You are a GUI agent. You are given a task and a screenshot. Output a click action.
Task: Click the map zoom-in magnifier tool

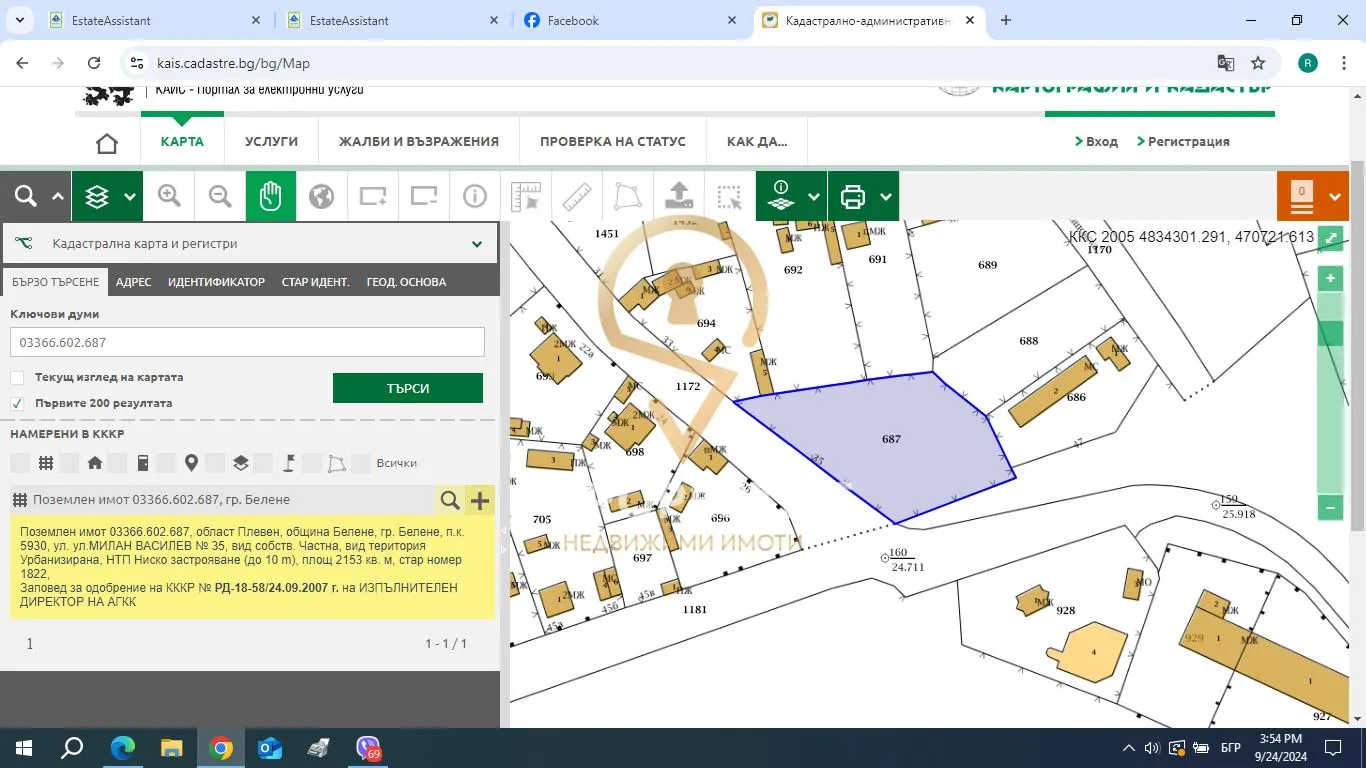[x=169, y=196]
